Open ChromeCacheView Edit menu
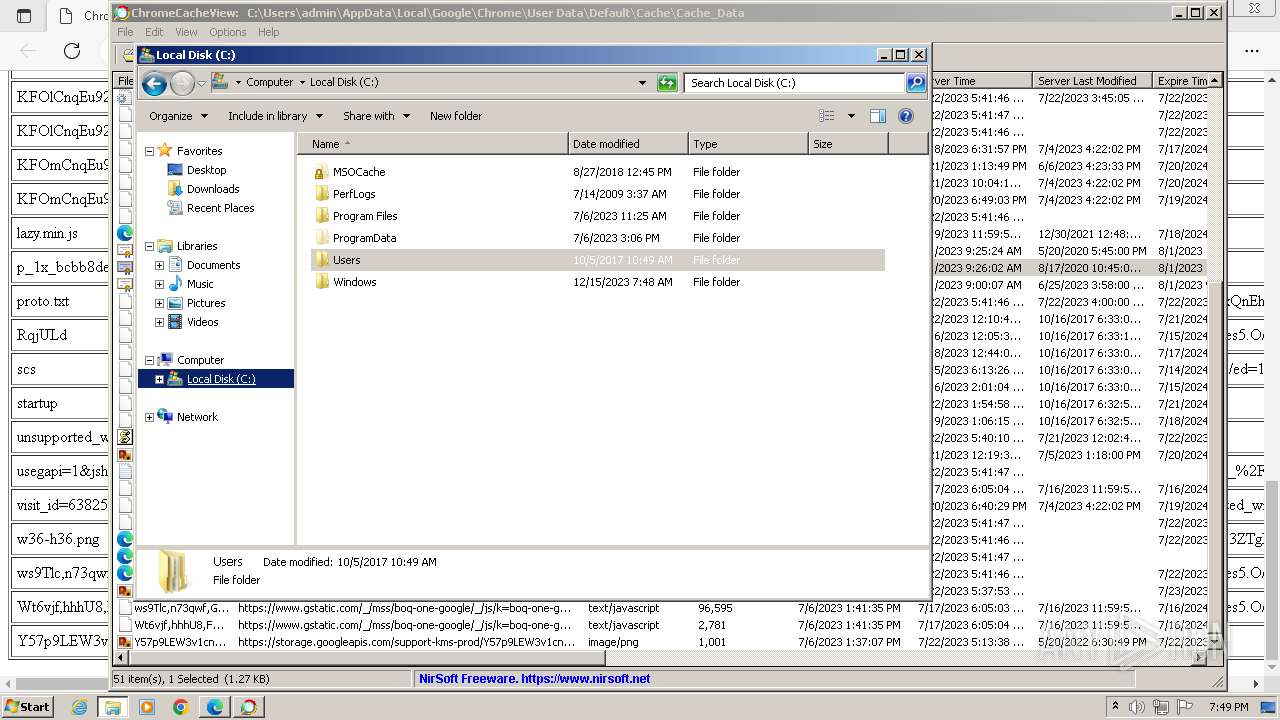Image resolution: width=1280 pixels, height=720 pixels. point(154,32)
